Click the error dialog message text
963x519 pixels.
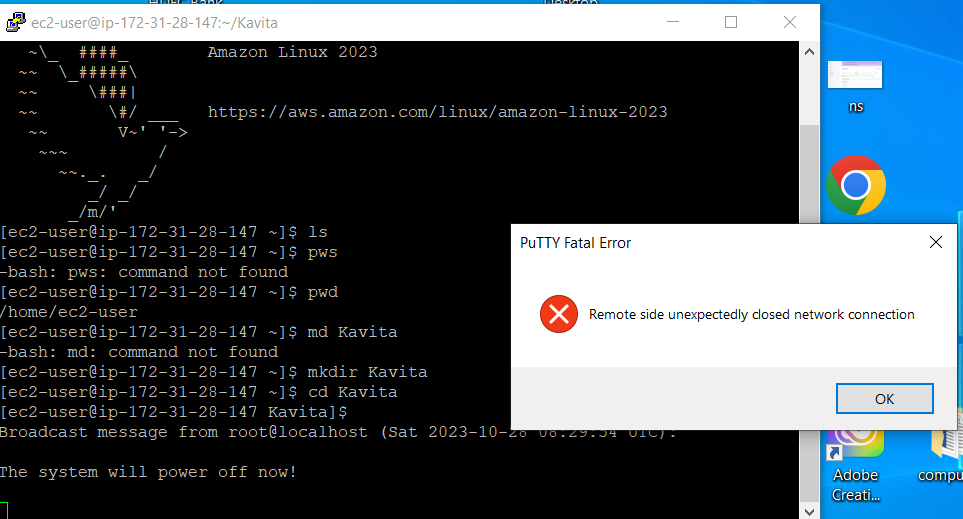[x=751, y=314]
